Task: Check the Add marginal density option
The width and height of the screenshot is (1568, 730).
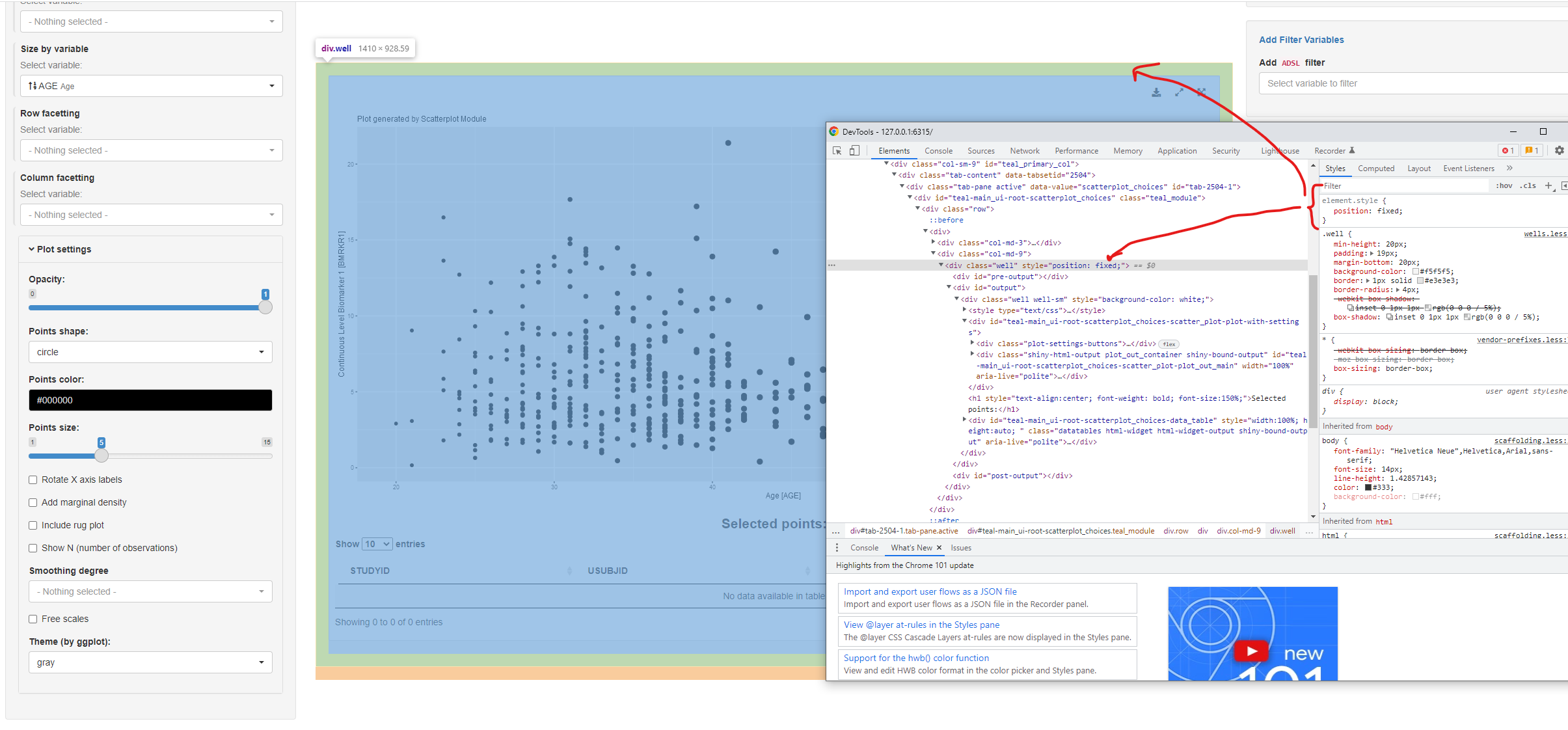Action: (33, 502)
